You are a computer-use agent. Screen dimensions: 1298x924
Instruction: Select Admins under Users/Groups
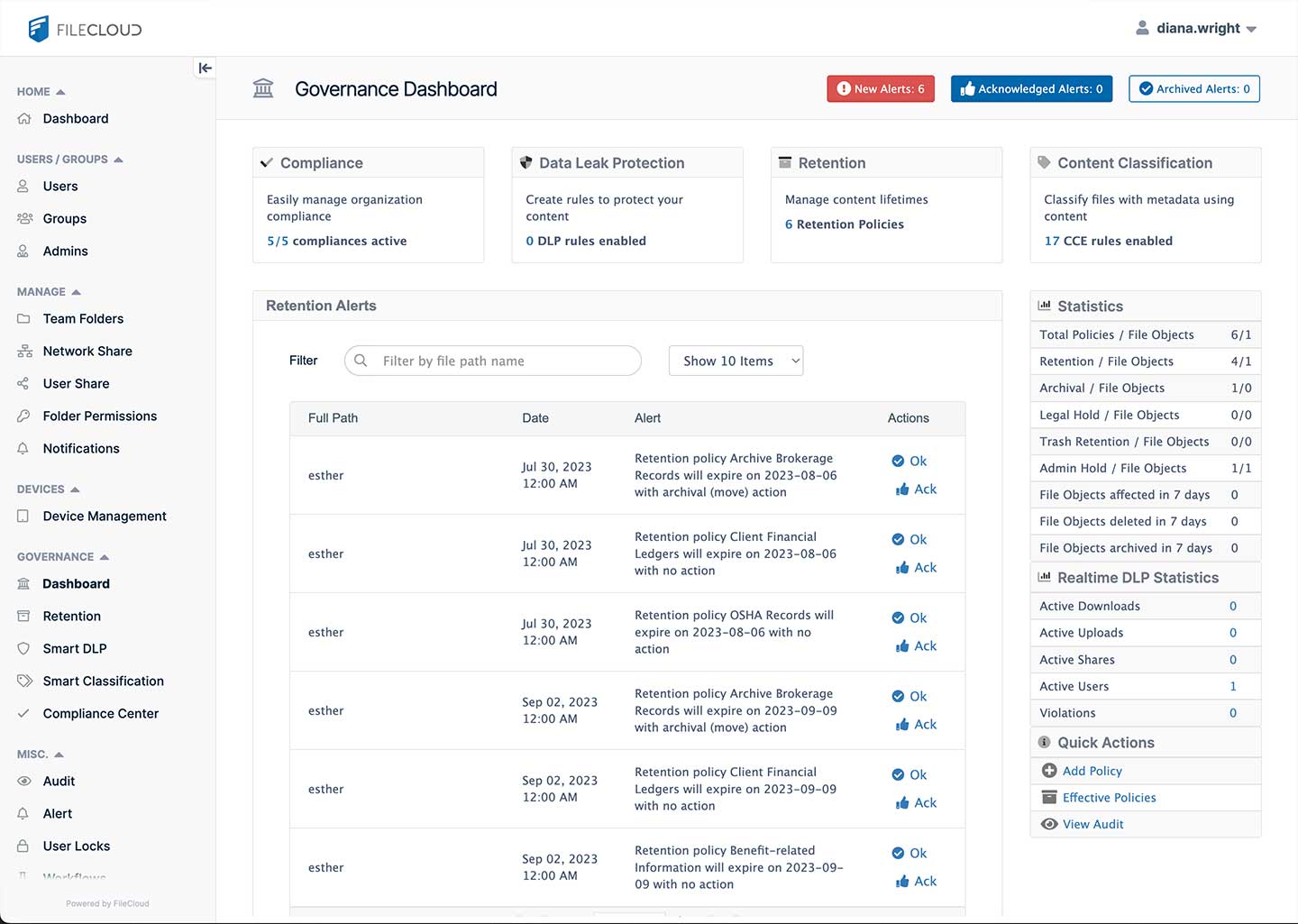(64, 251)
